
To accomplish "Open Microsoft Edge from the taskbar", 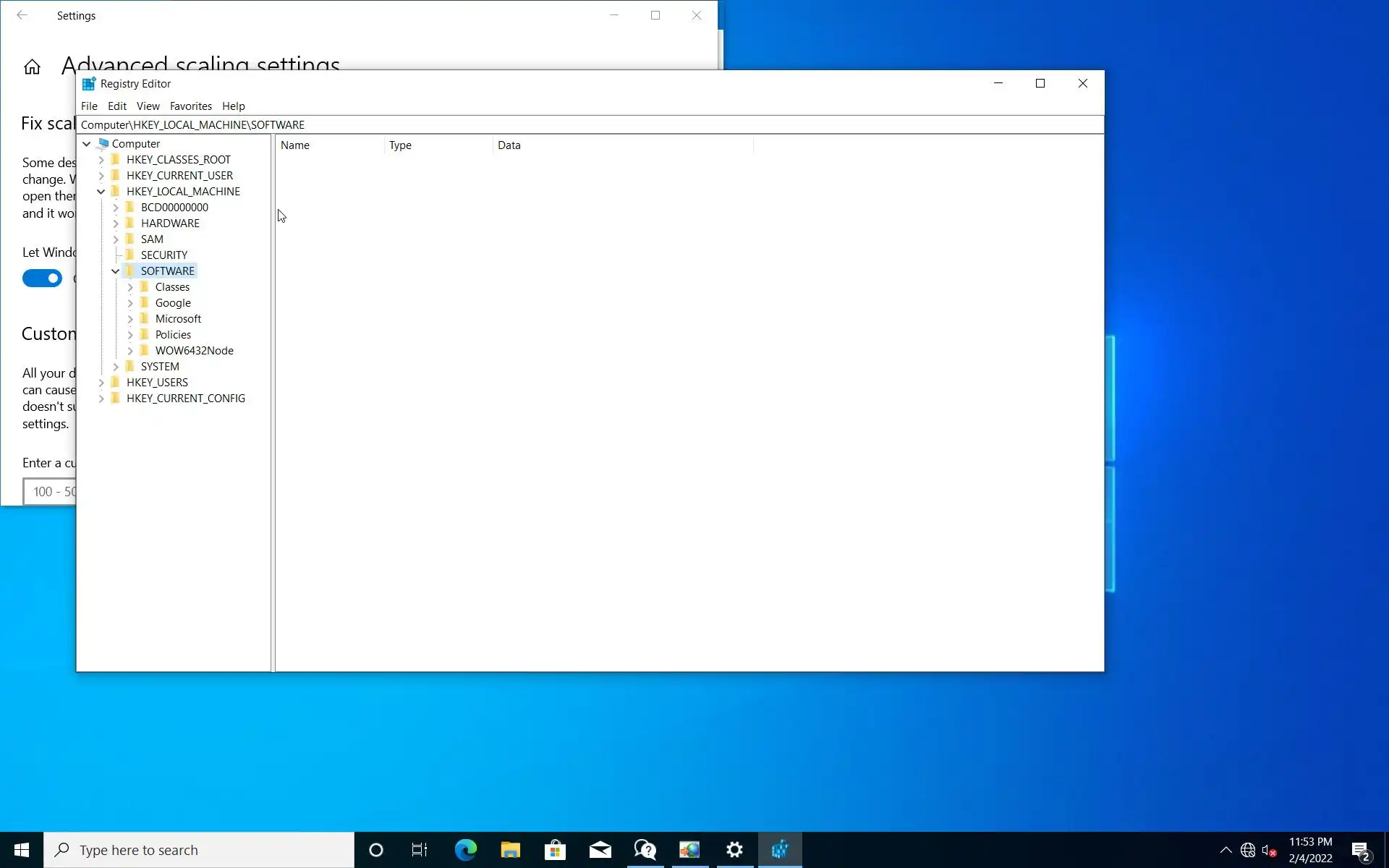I will (x=465, y=850).
